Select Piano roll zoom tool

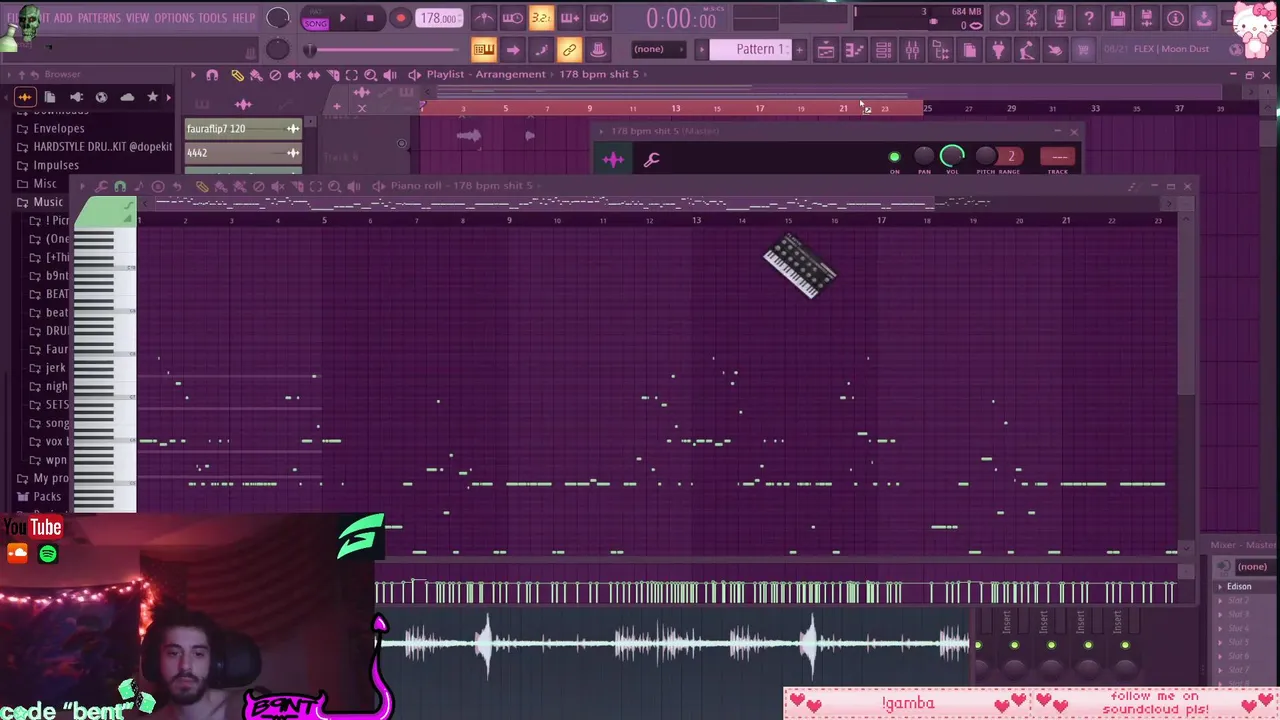(x=334, y=186)
